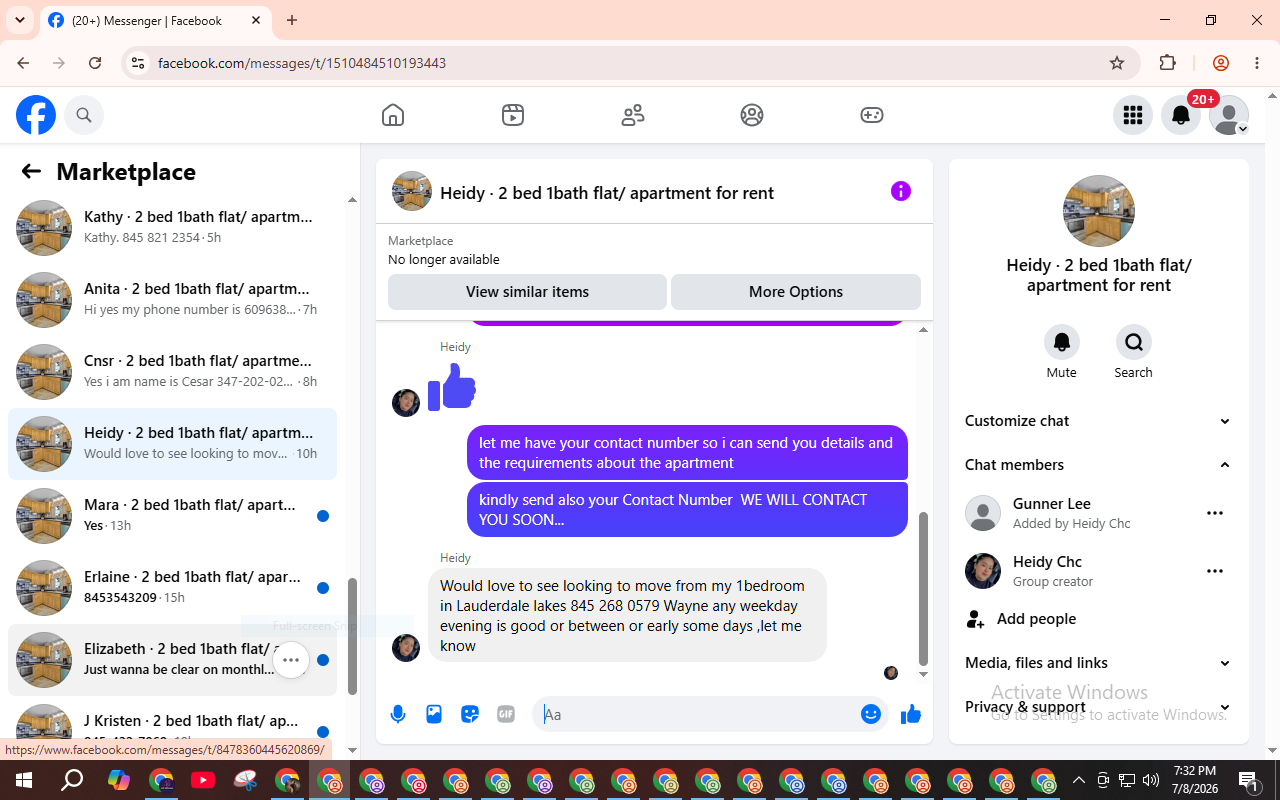Open the Reels video icon
This screenshot has width=1280, height=800.
tap(513, 115)
